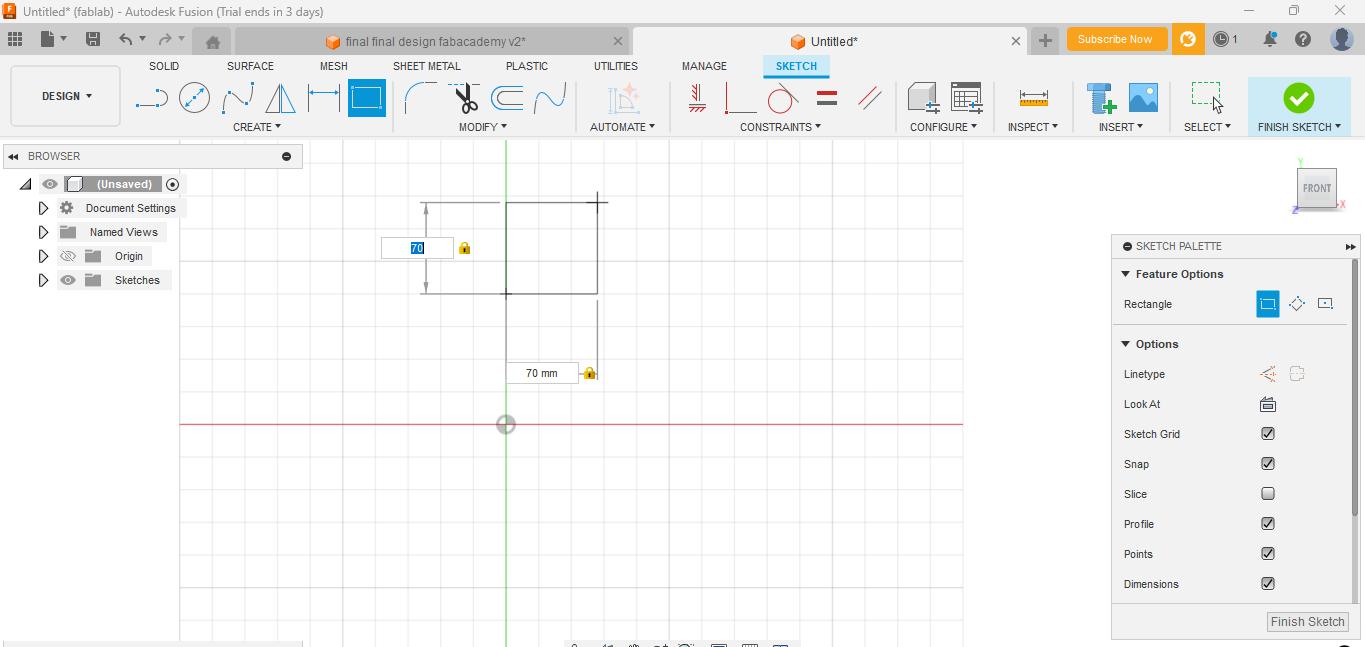
Task: Expand the Sketches node
Action: pyautogui.click(x=43, y=280)
